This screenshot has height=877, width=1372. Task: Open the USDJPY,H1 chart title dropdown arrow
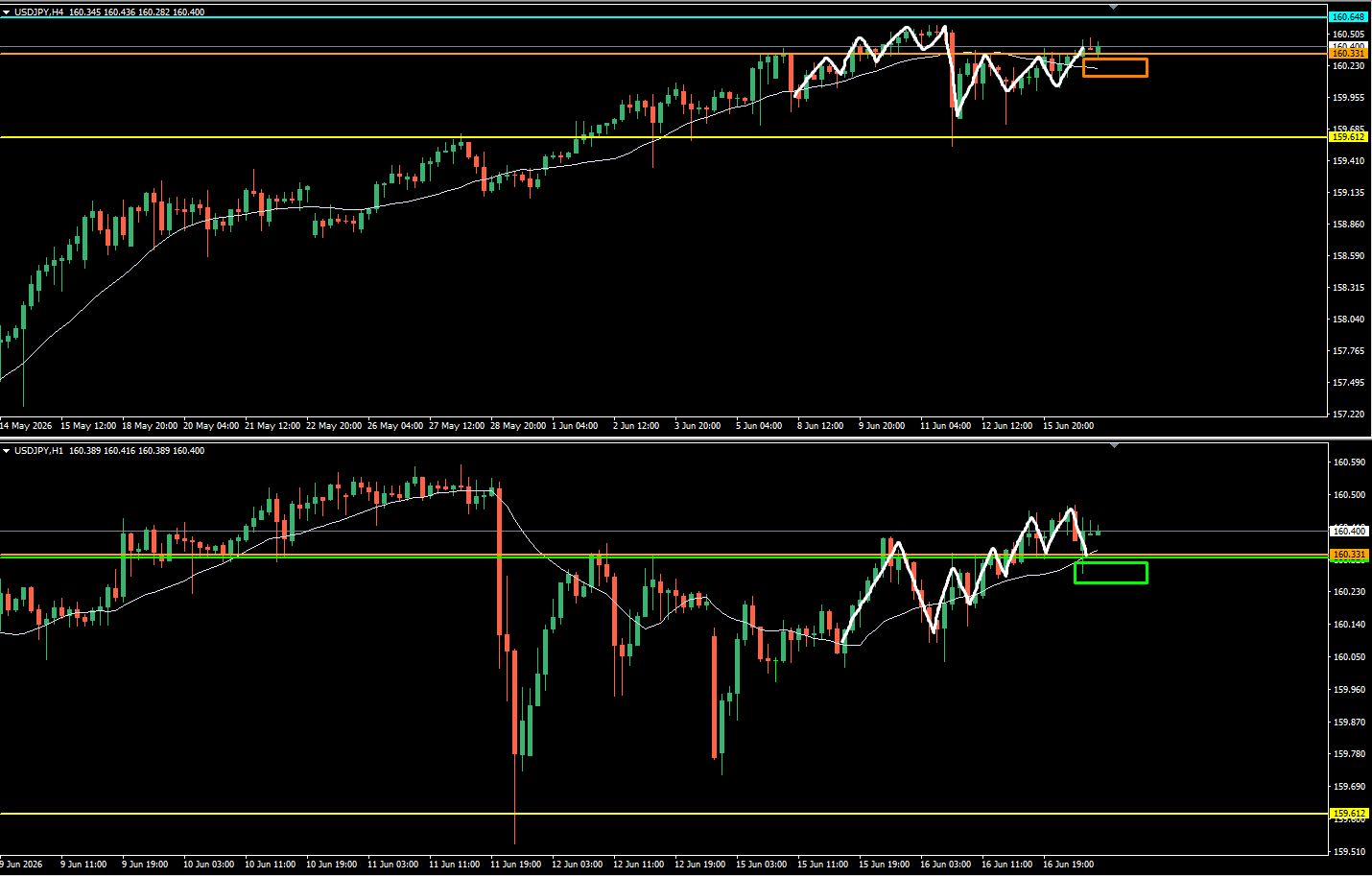click(x=6, y=451)
